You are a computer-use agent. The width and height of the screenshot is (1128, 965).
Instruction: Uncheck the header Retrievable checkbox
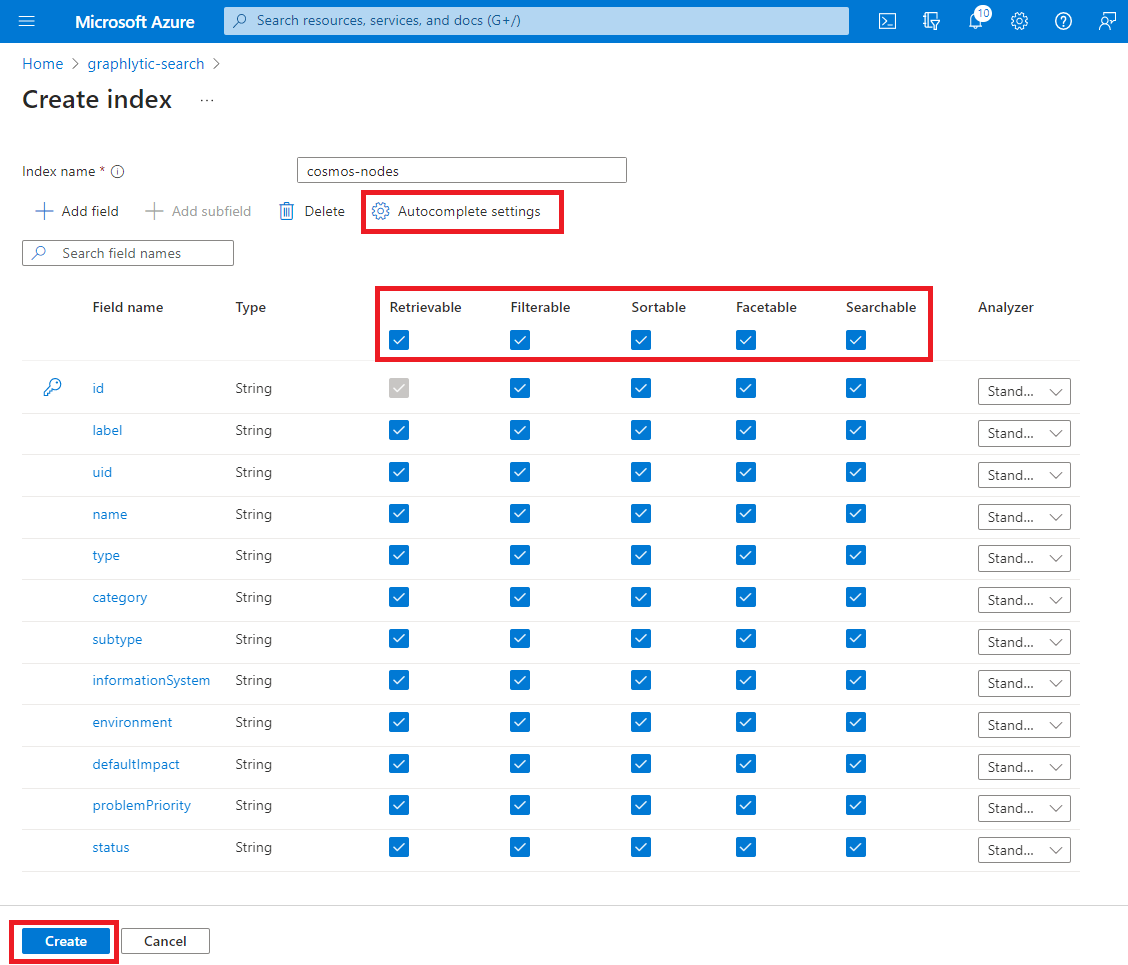(x=399, y=340)
